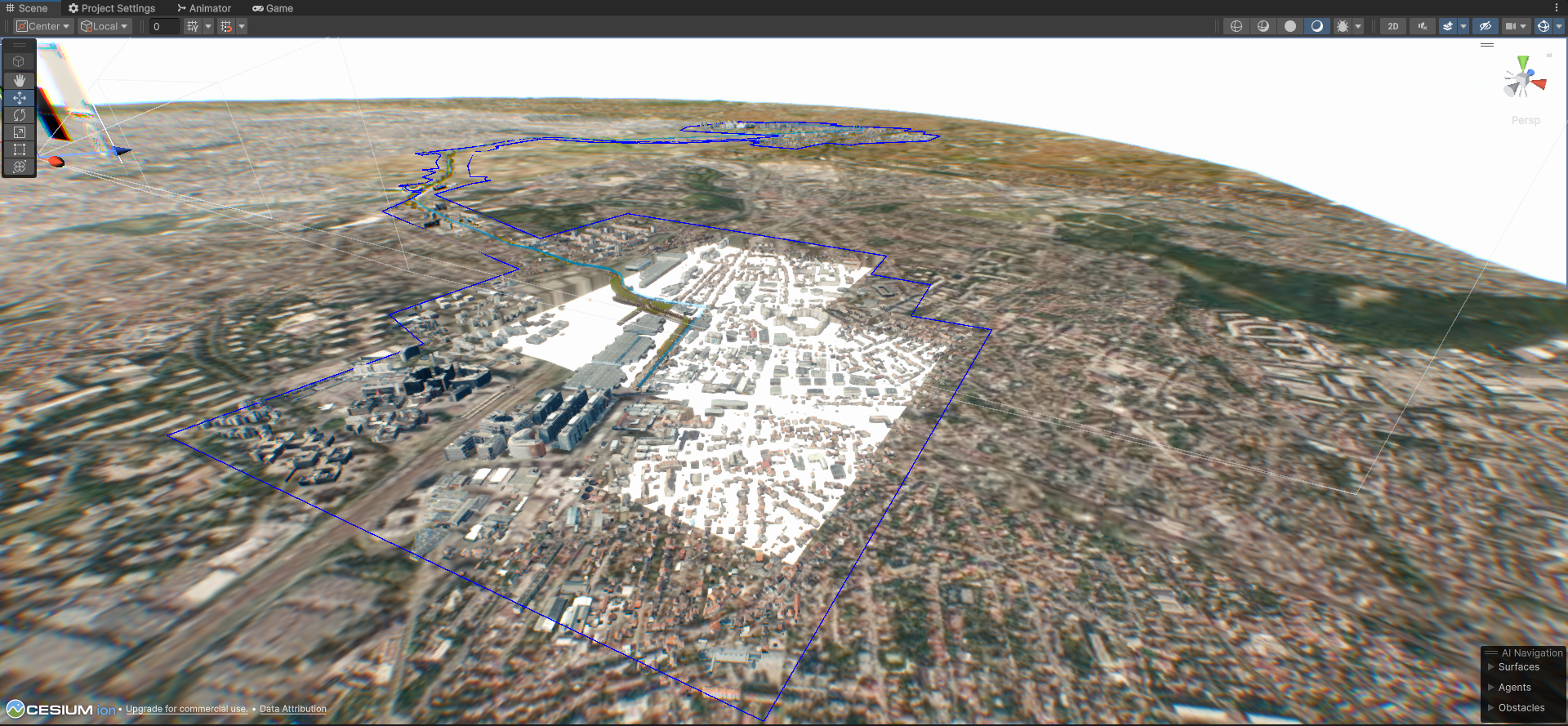Screen dimensions: 1568x726
Task: Click the tools overlay drag handle
Action: [x=20, y=45]
